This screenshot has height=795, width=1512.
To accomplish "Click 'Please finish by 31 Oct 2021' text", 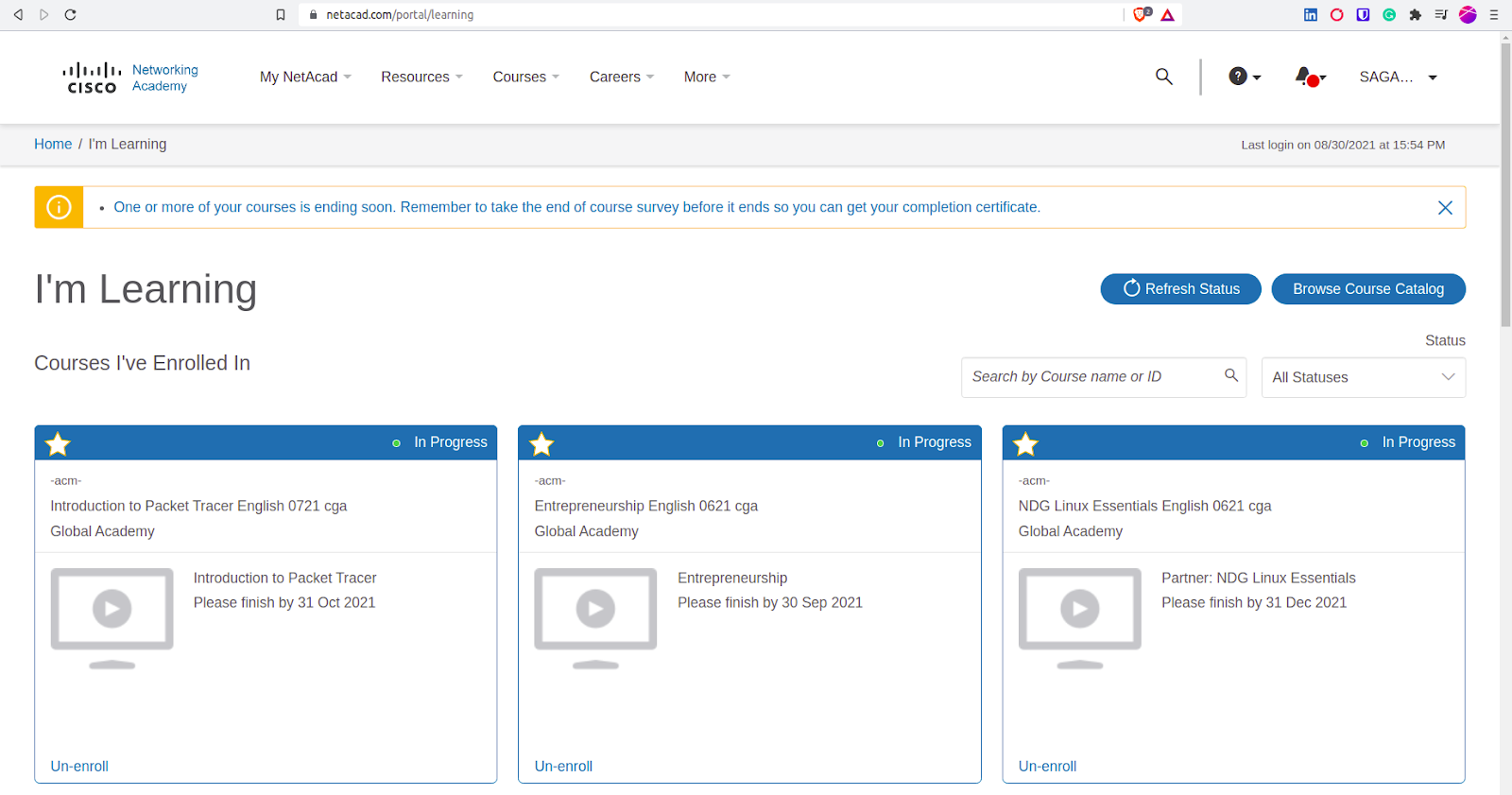I will (284, 602).
